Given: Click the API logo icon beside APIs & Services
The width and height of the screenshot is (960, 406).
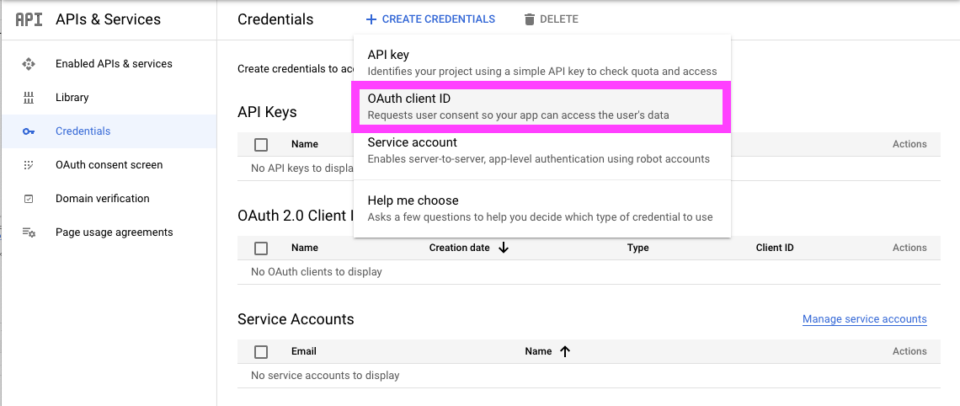Looking at the screenshot, I should click(x=29, y=20).
